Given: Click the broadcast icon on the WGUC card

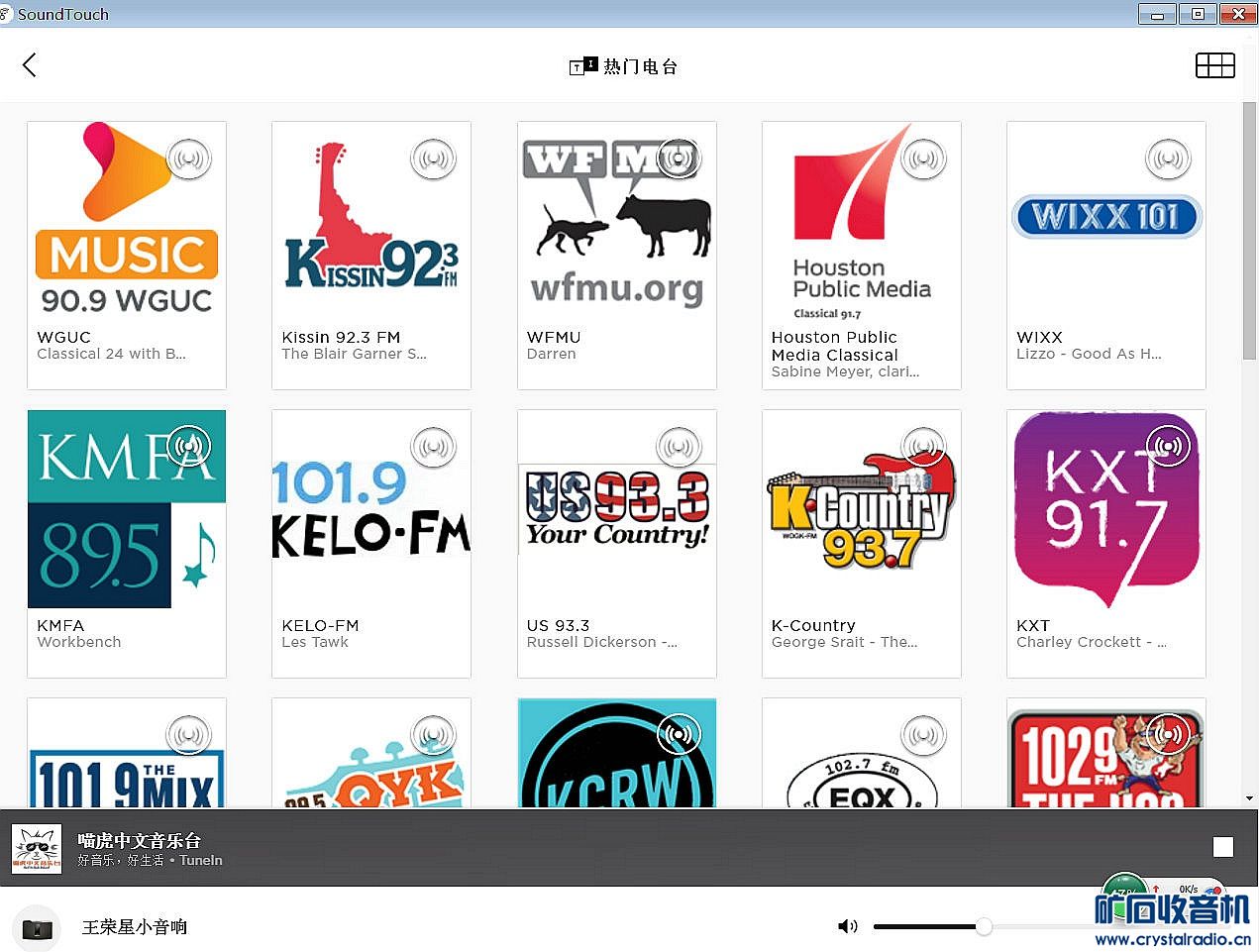Looking at the screenshot, I should pyautogui.click(x=189, y=159).
